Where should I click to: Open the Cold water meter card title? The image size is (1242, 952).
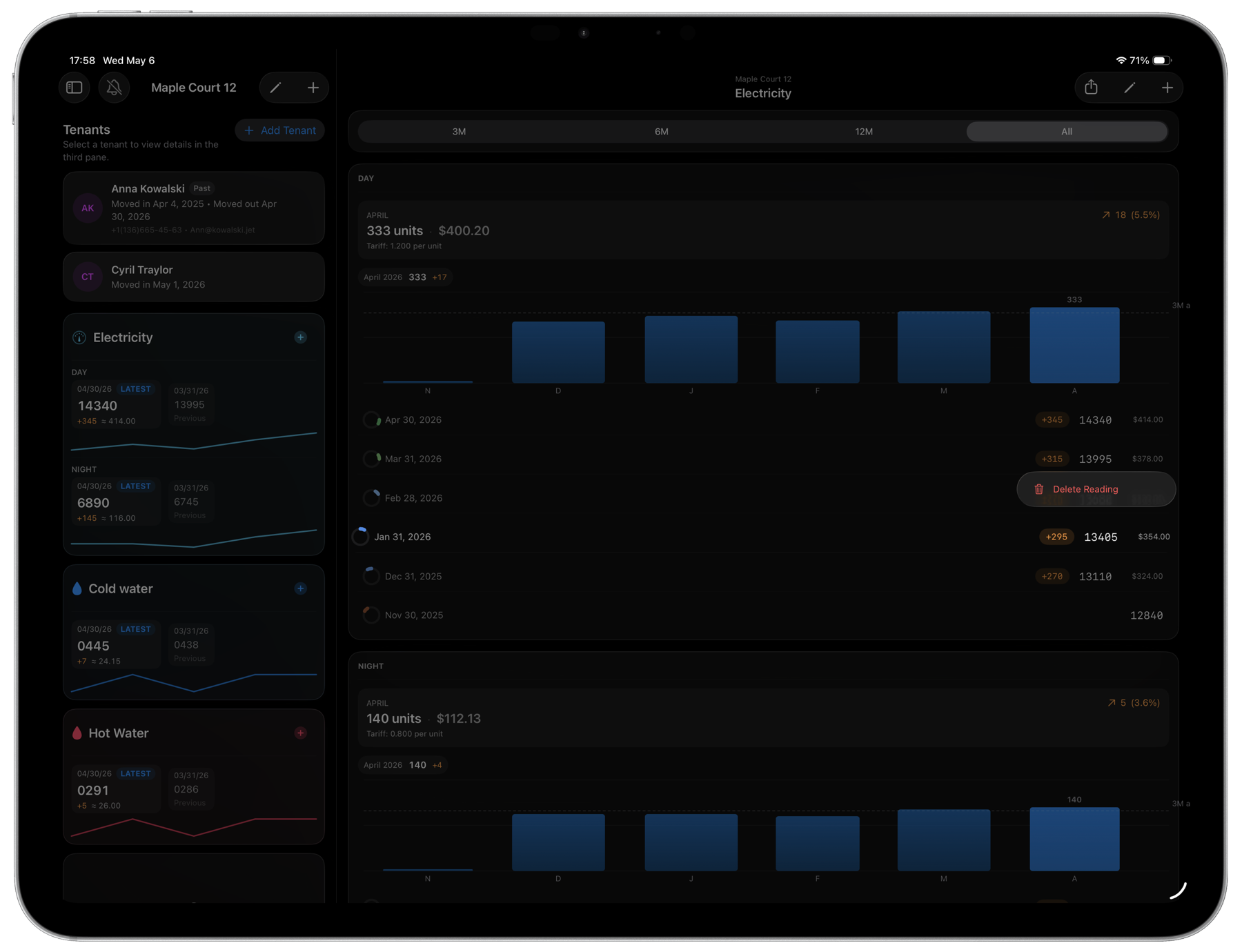click(x=121, y=588)
